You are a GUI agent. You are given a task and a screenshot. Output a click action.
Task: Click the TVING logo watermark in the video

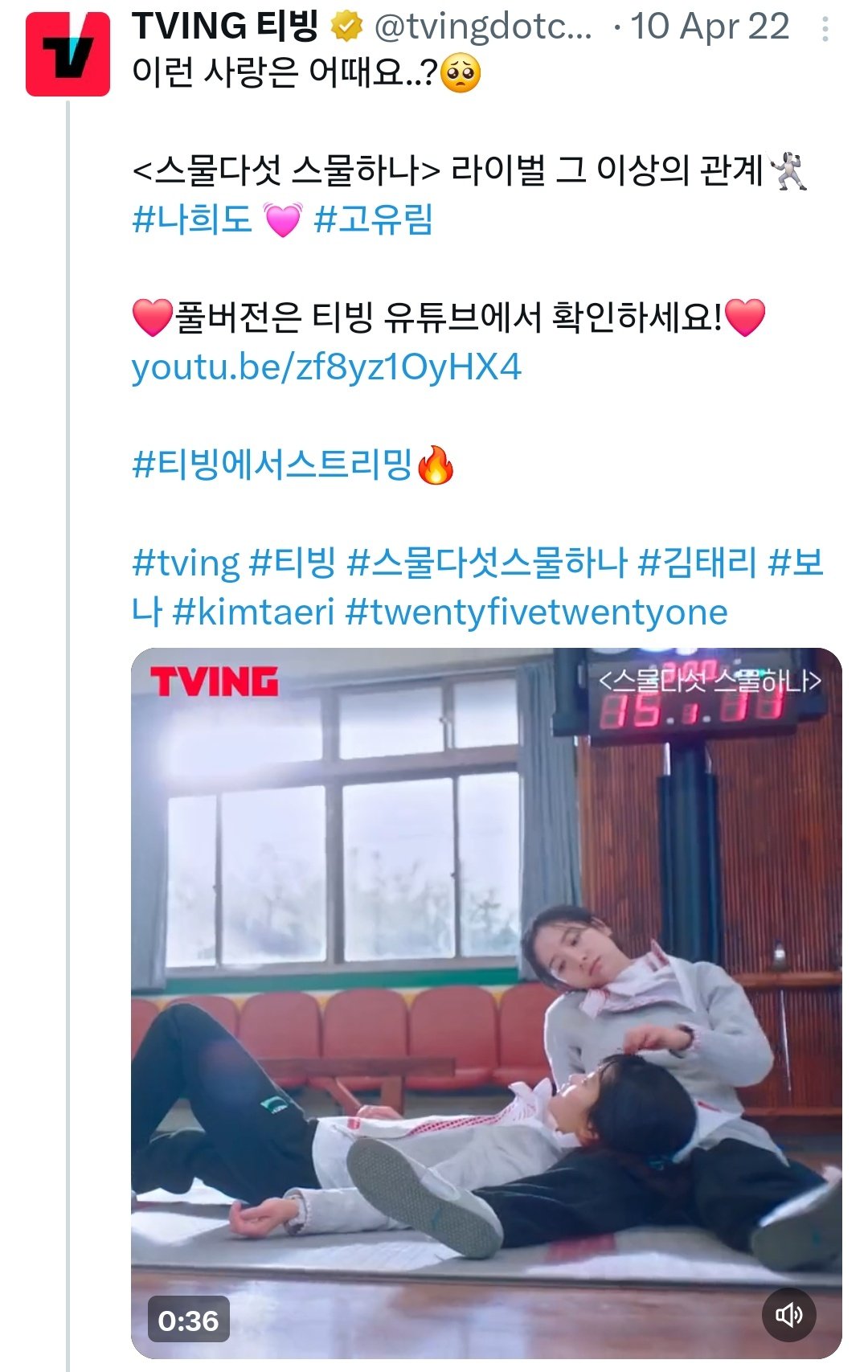[x=215, y=682]
